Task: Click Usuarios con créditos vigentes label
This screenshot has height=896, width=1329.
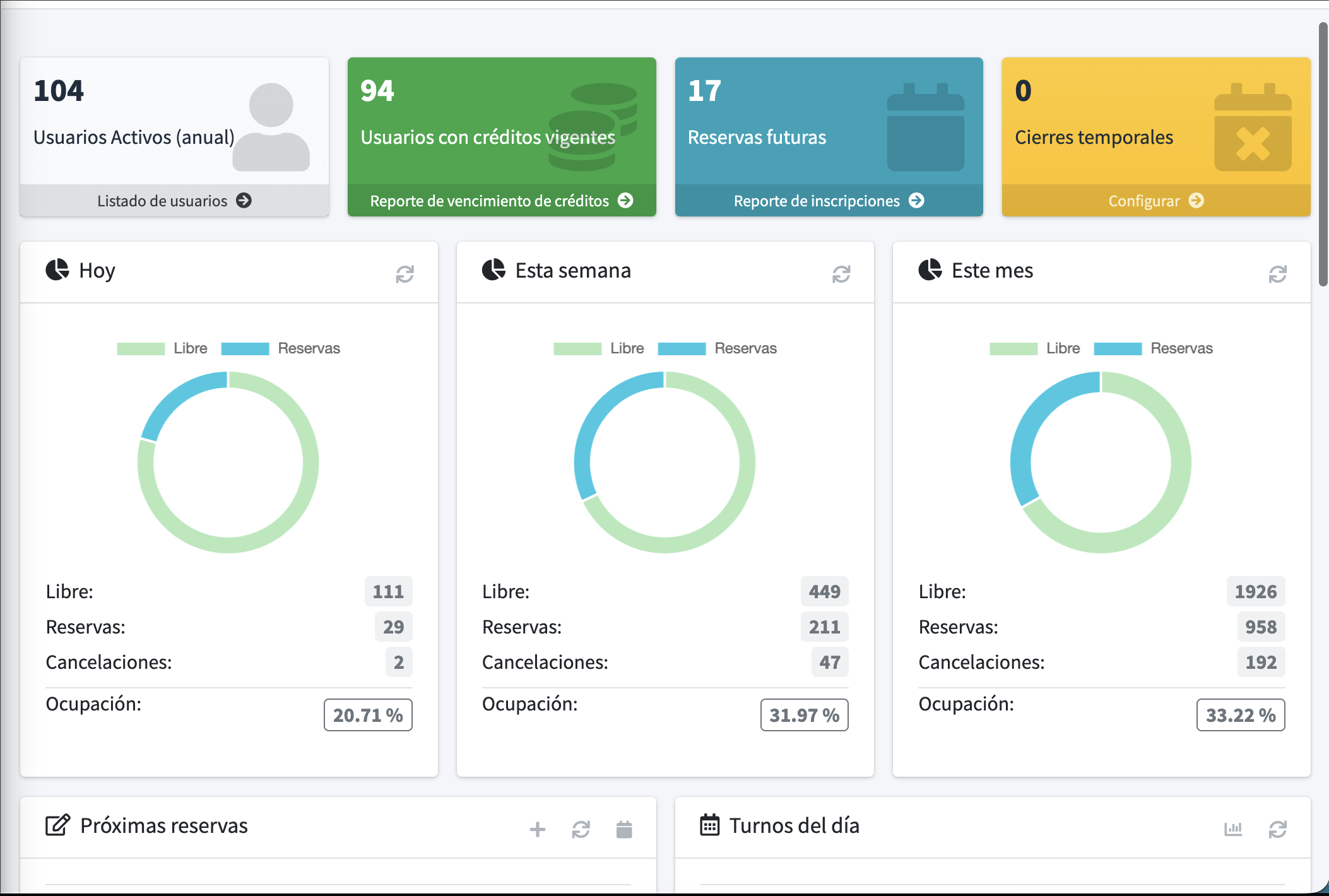Action: 488,137
